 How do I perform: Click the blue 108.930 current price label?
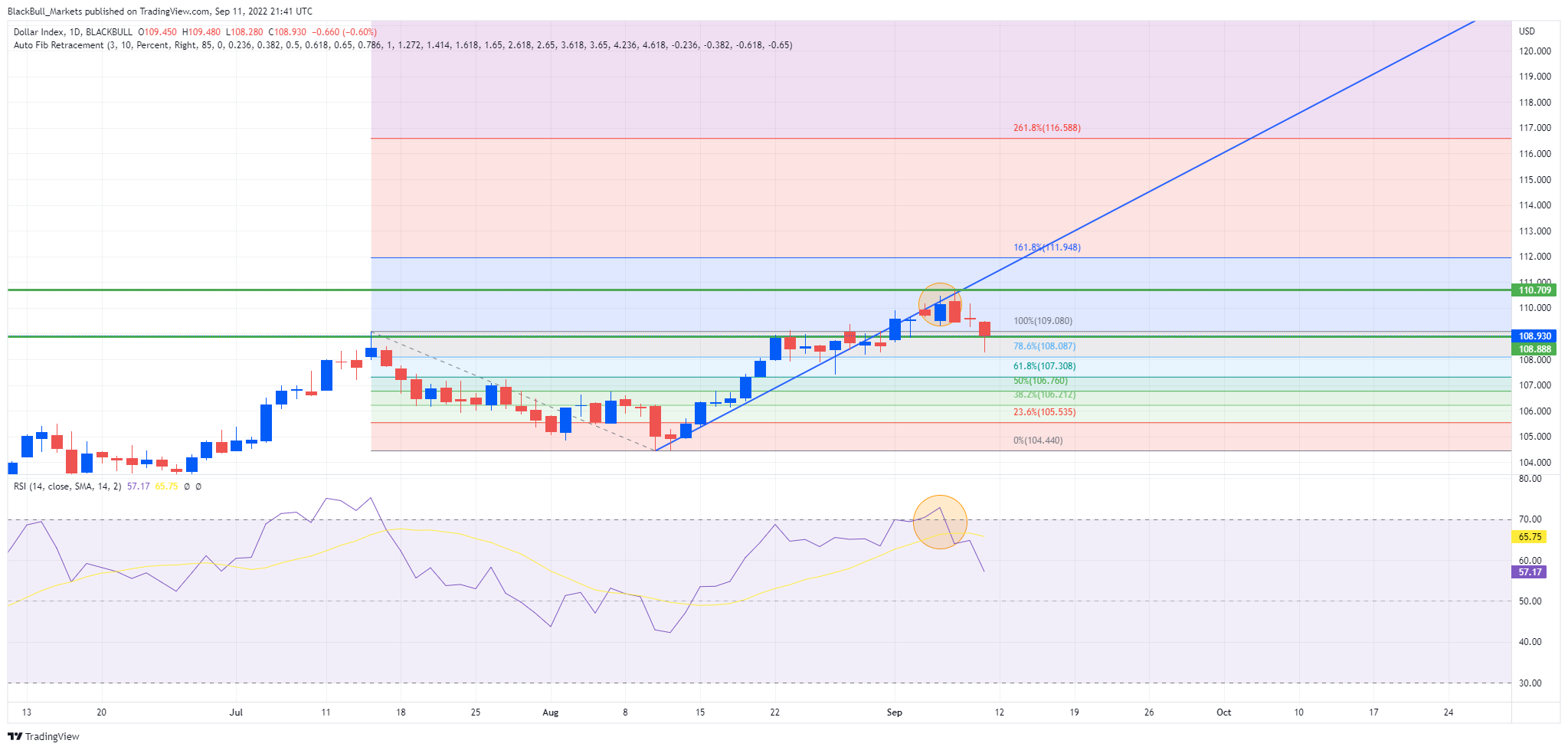[1535, 336]
